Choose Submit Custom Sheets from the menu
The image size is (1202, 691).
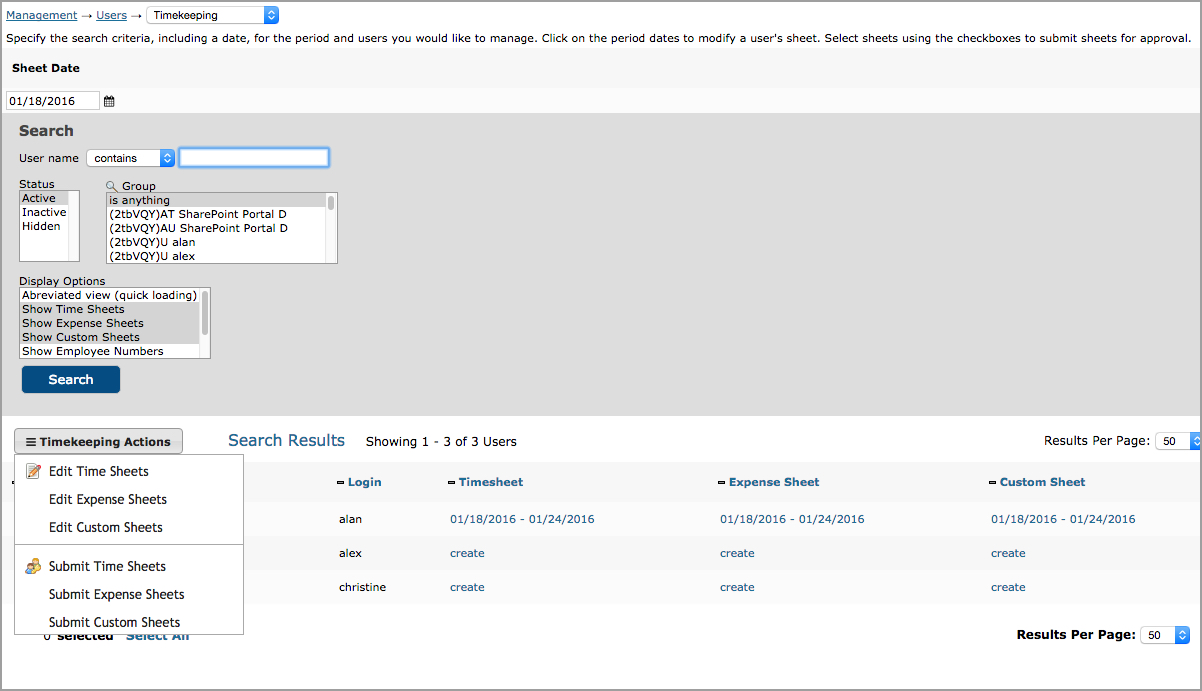115,622
